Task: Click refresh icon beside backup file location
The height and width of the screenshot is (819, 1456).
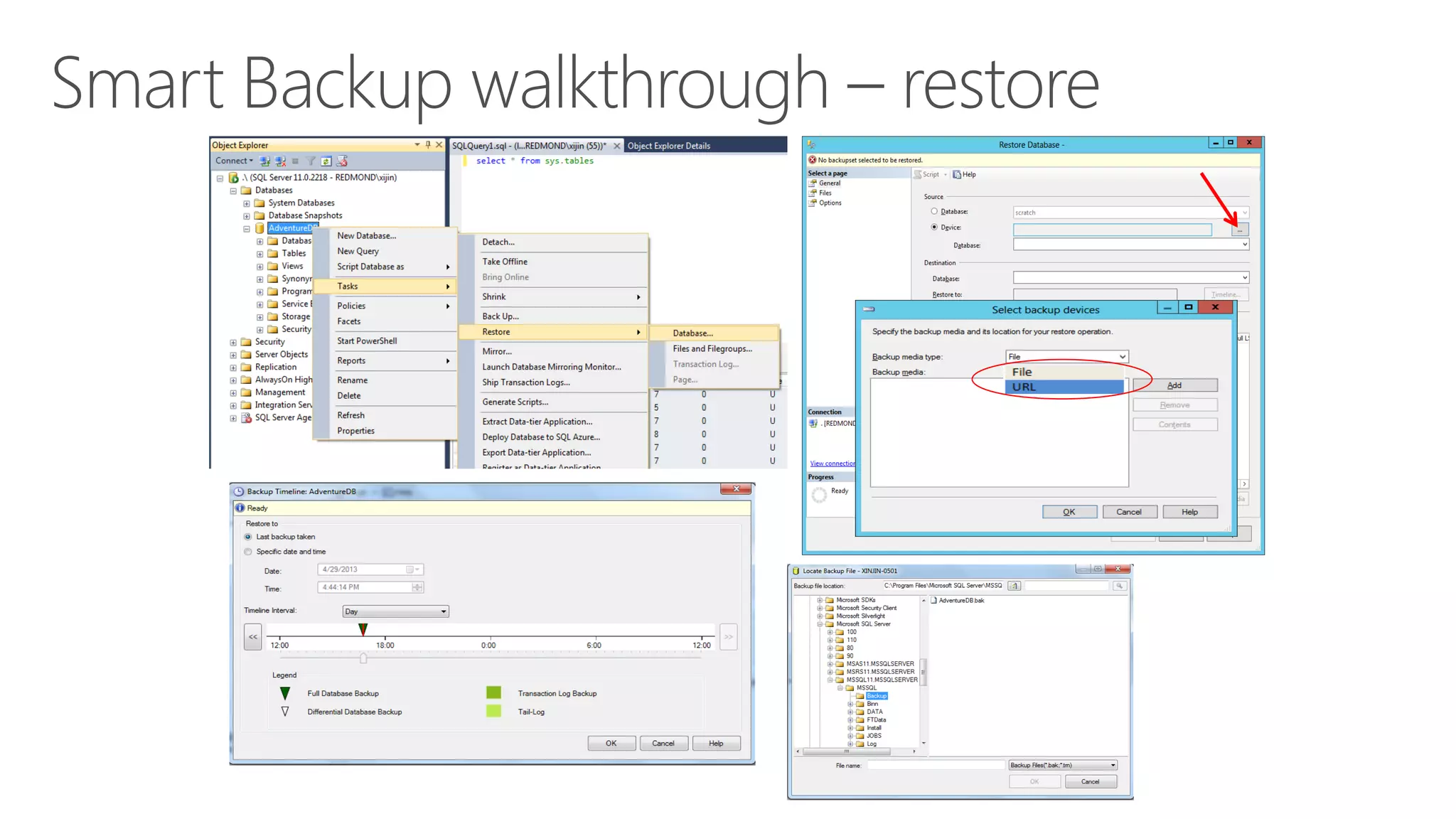Action: click(1015, 586)
